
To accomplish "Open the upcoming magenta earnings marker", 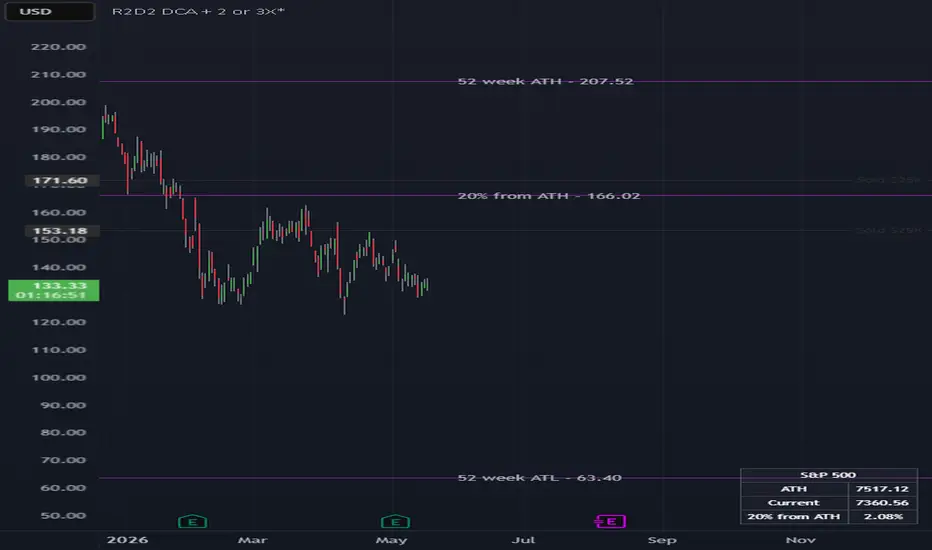I will click(610, 521).
